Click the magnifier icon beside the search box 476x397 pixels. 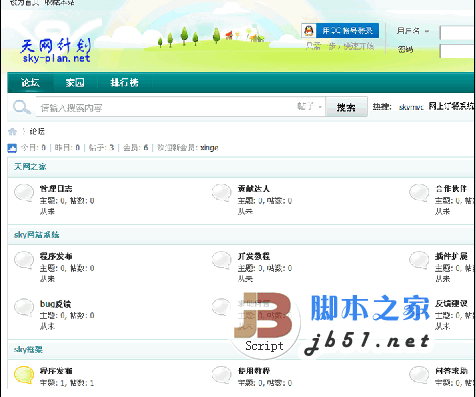tap(22, 107)
